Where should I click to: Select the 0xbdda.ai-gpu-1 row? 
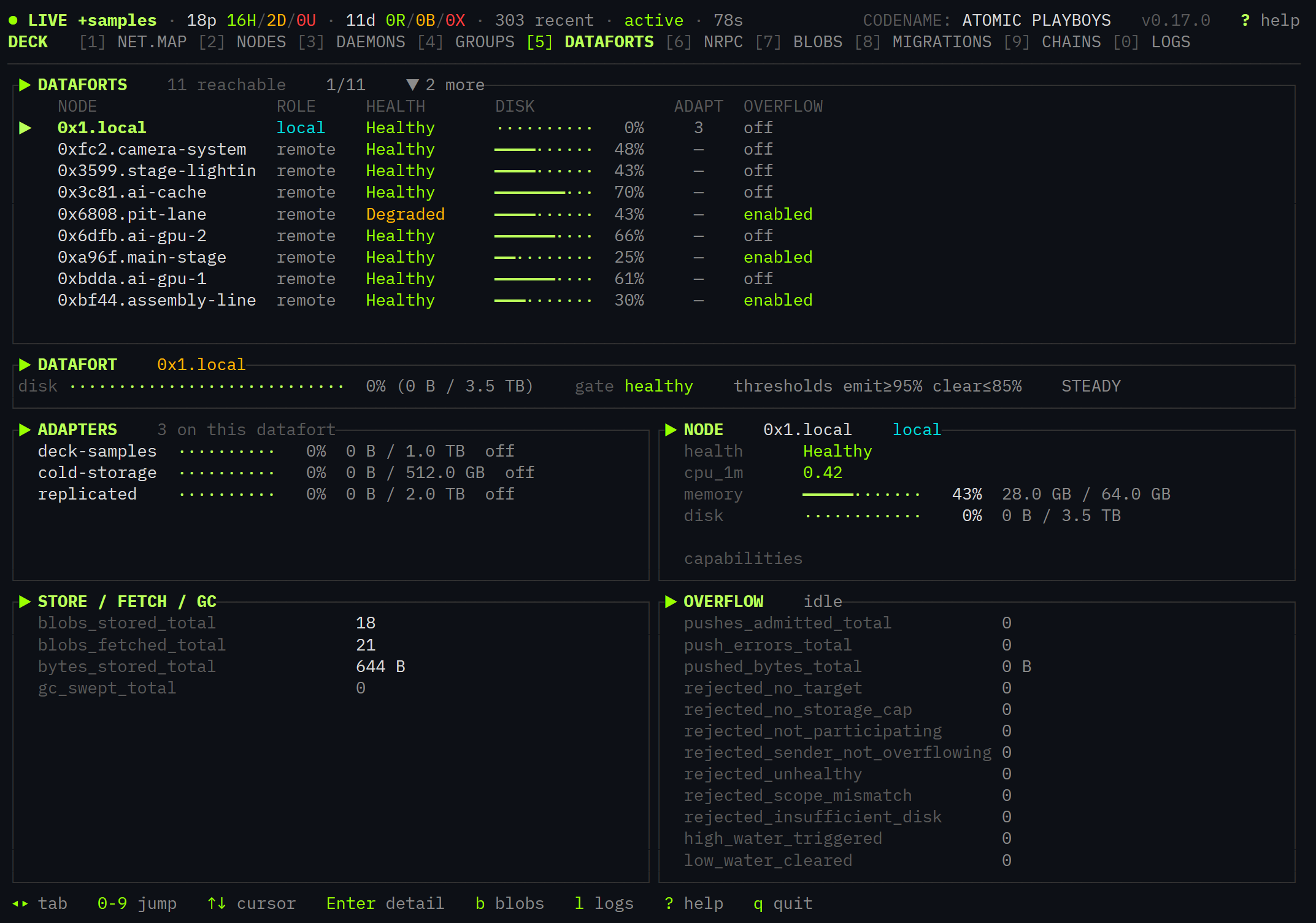click(x=654, y=279)
